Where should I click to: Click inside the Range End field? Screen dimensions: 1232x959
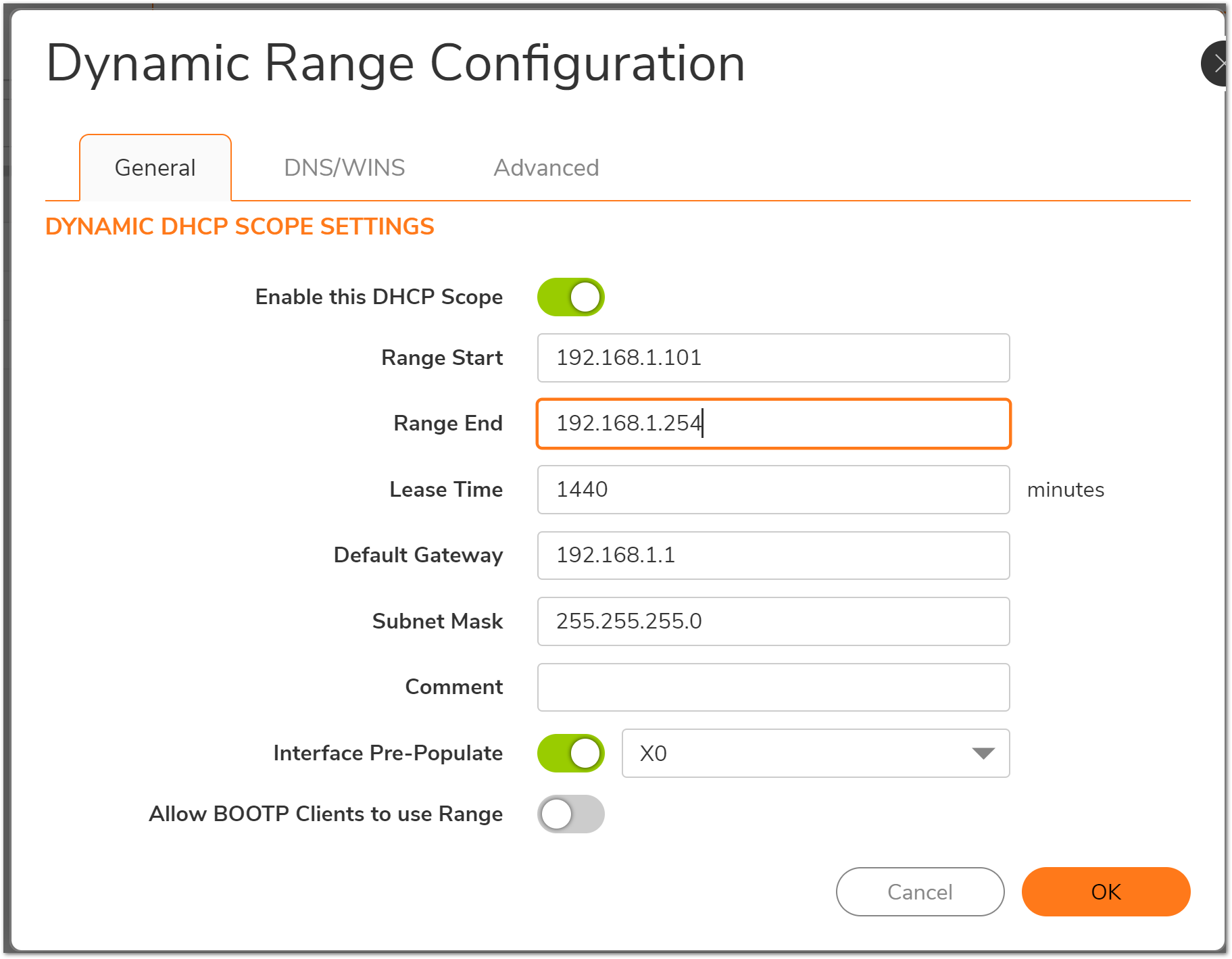773,424
